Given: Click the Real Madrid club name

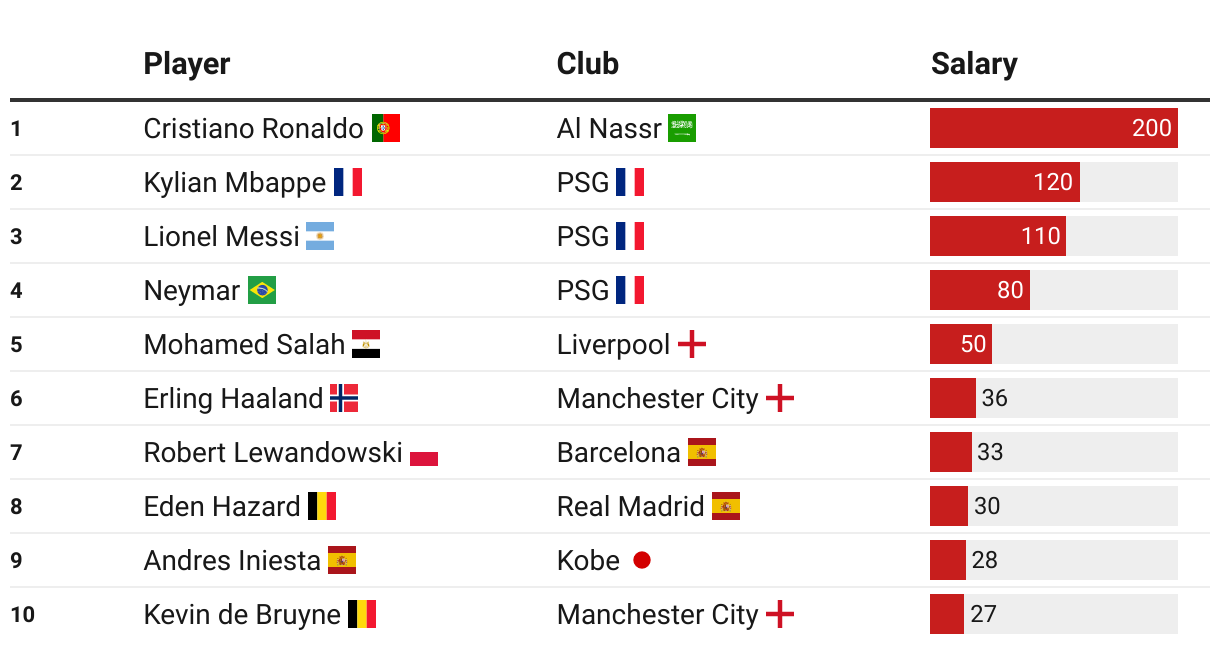Looking at the screenshot, I should click(x=630, y=506).
